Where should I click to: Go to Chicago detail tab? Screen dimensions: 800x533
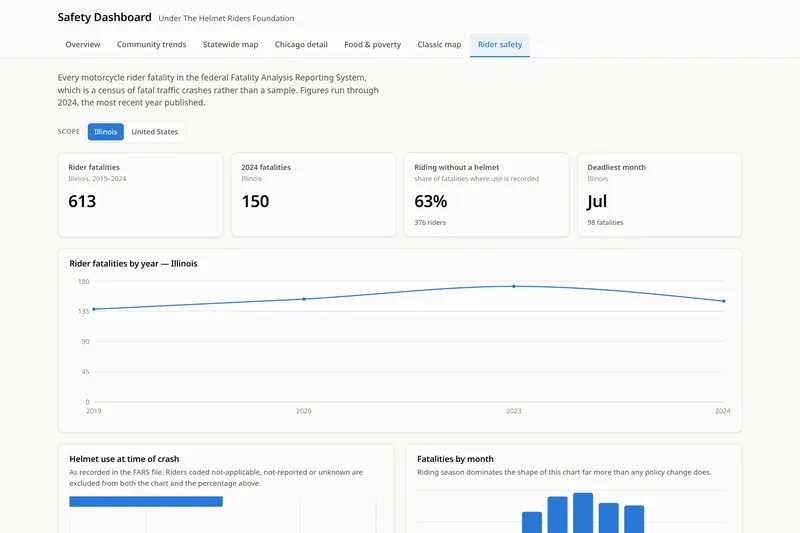point(301,44)
